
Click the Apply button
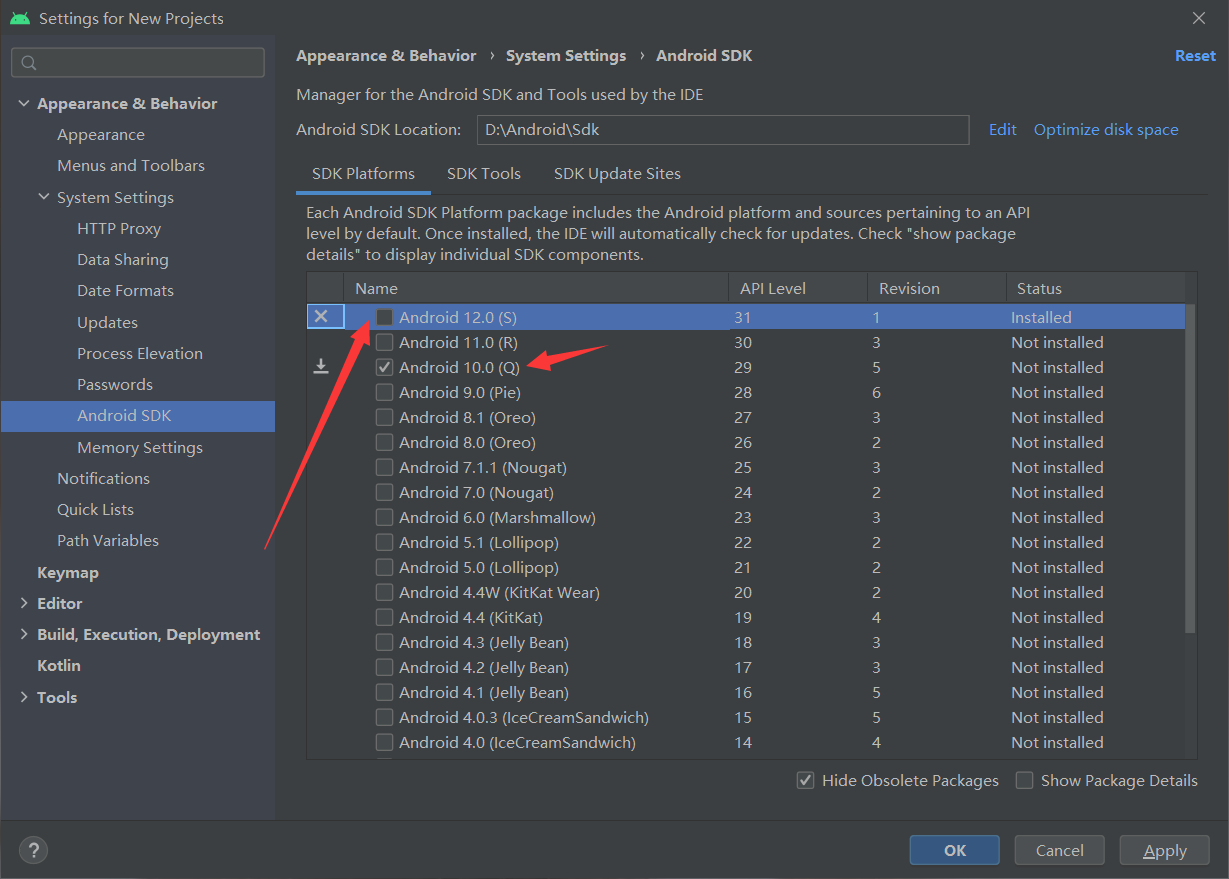pyautogui.click(x=1165, y=850)
